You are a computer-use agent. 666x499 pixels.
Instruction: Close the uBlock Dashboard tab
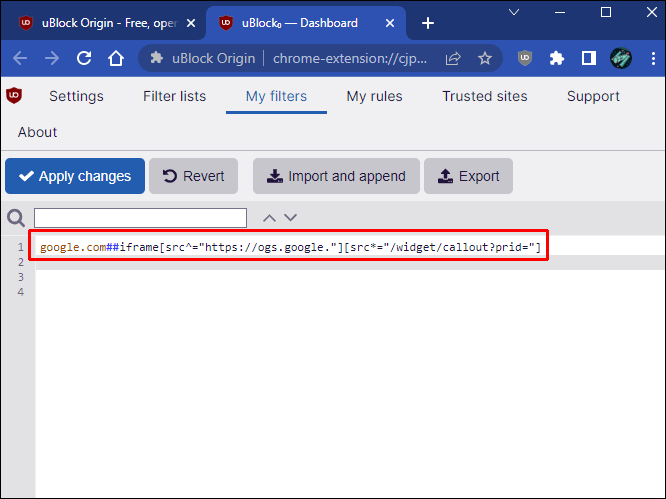(x=390, y=23)
